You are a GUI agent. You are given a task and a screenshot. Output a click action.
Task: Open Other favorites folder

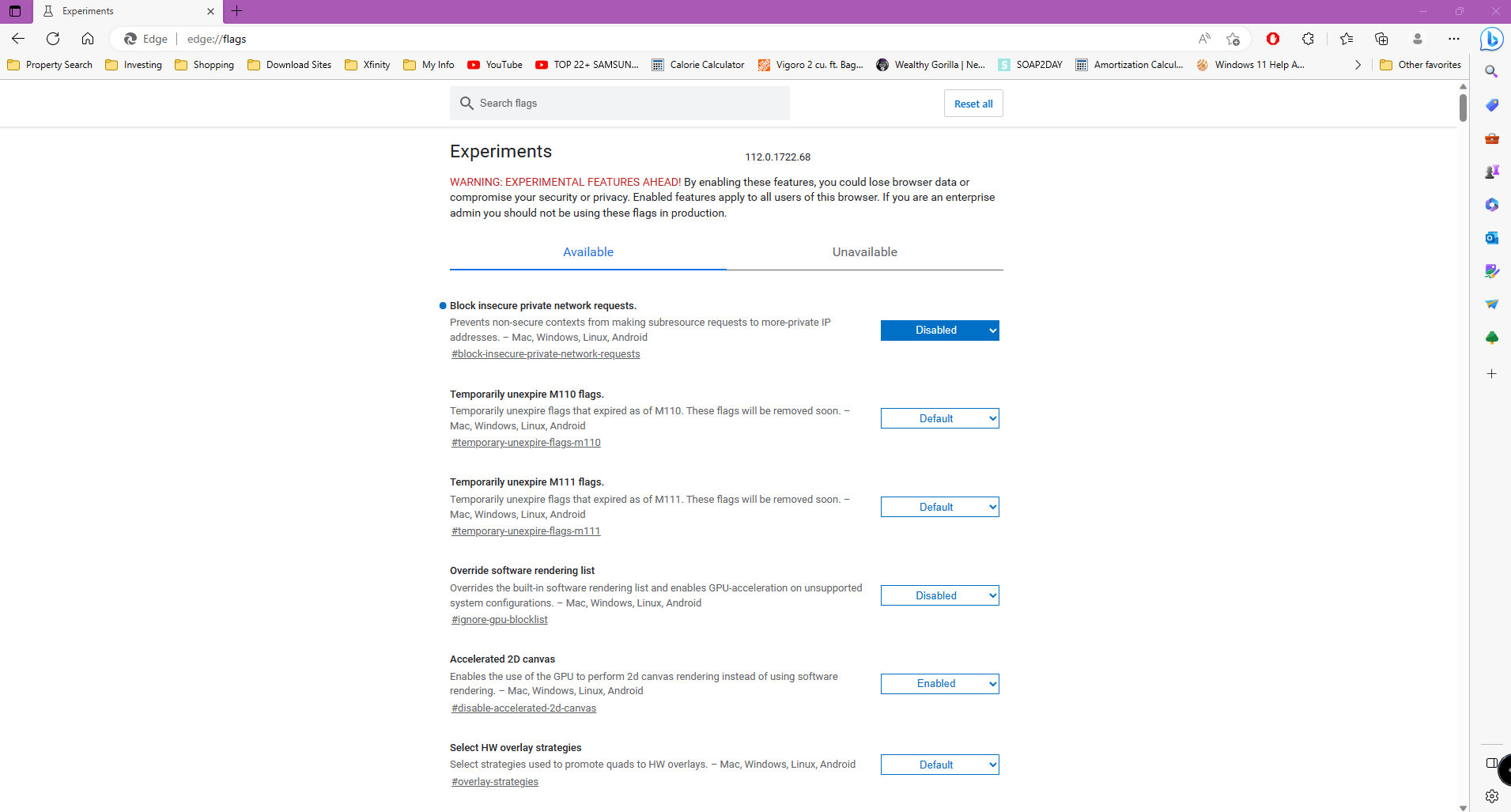click(1421, 65)
